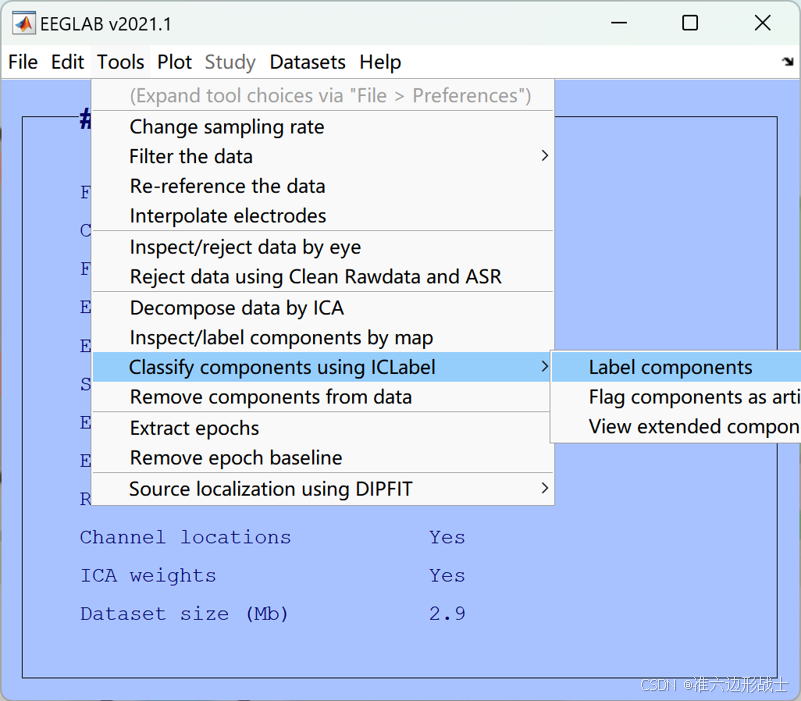This screenshot has height=701, width=801.
Task: Choose Remove components from data
Action: [x=323, y=397]
